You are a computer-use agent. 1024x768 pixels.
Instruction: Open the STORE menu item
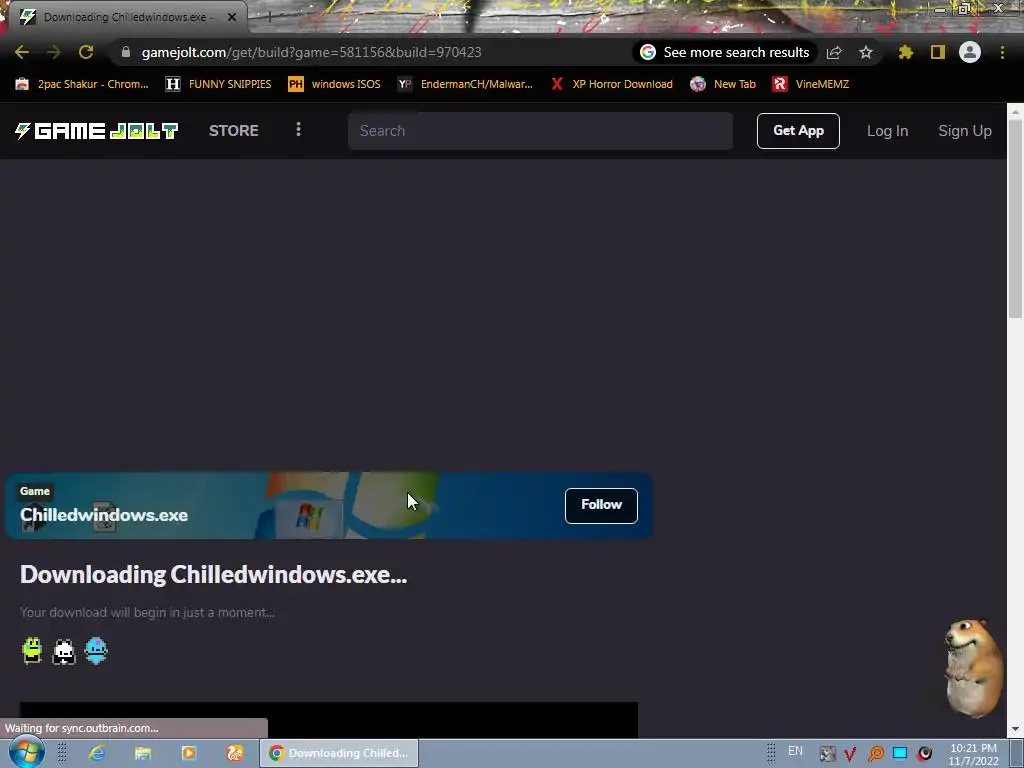234,131
